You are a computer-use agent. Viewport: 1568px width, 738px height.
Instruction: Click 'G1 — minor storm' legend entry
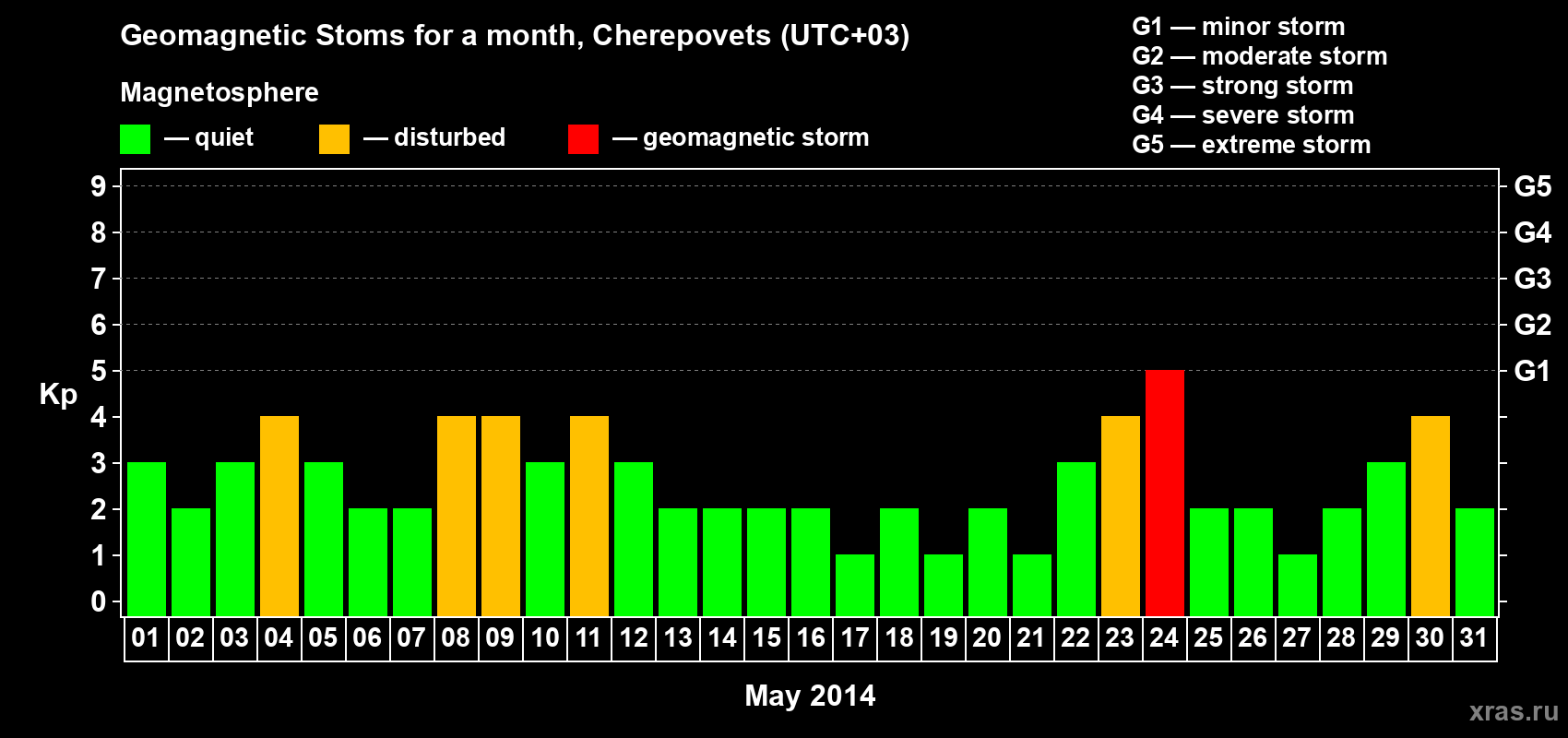pyautogui.click(x=1239, y=27)
